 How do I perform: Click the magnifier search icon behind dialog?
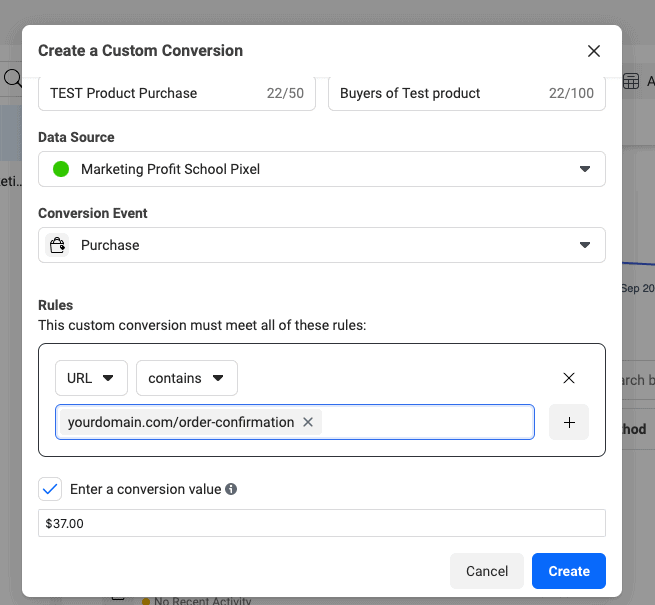12,79
